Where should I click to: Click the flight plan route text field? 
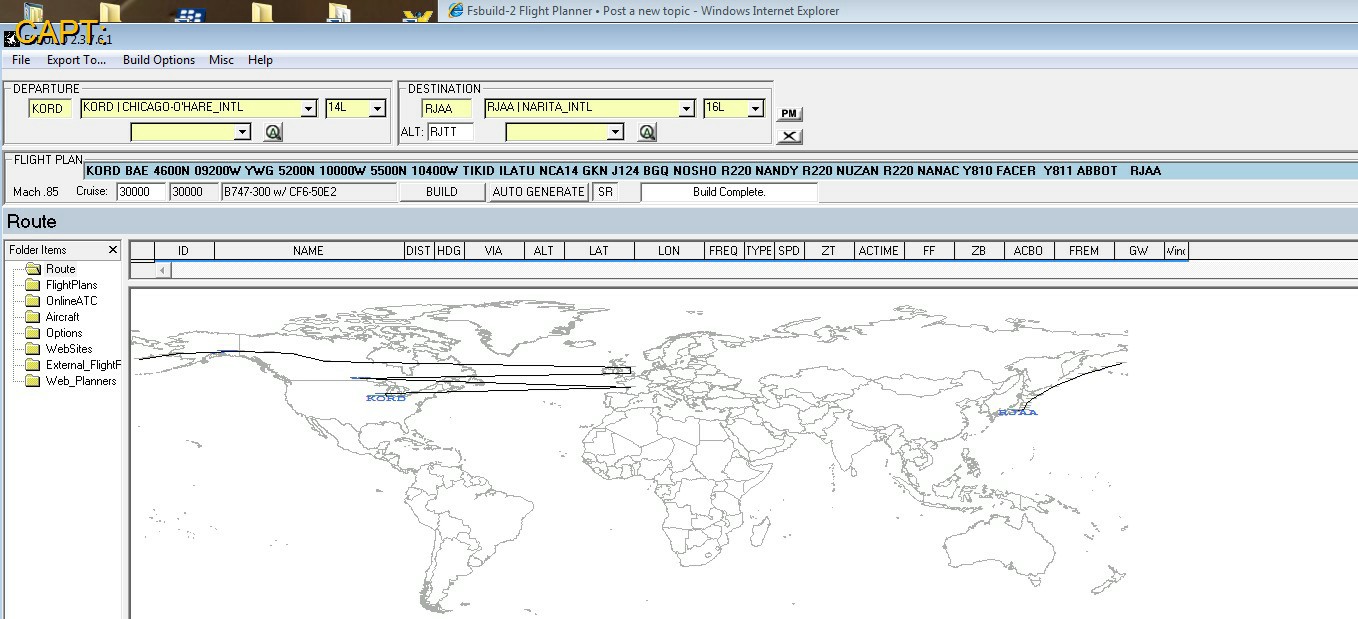720,171
